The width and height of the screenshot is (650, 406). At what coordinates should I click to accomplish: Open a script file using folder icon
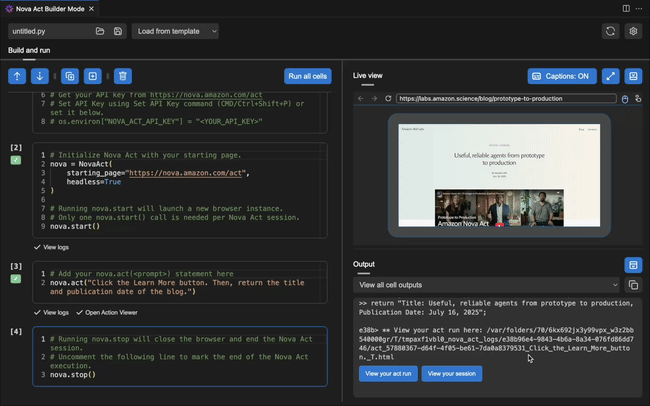(100, 31)
